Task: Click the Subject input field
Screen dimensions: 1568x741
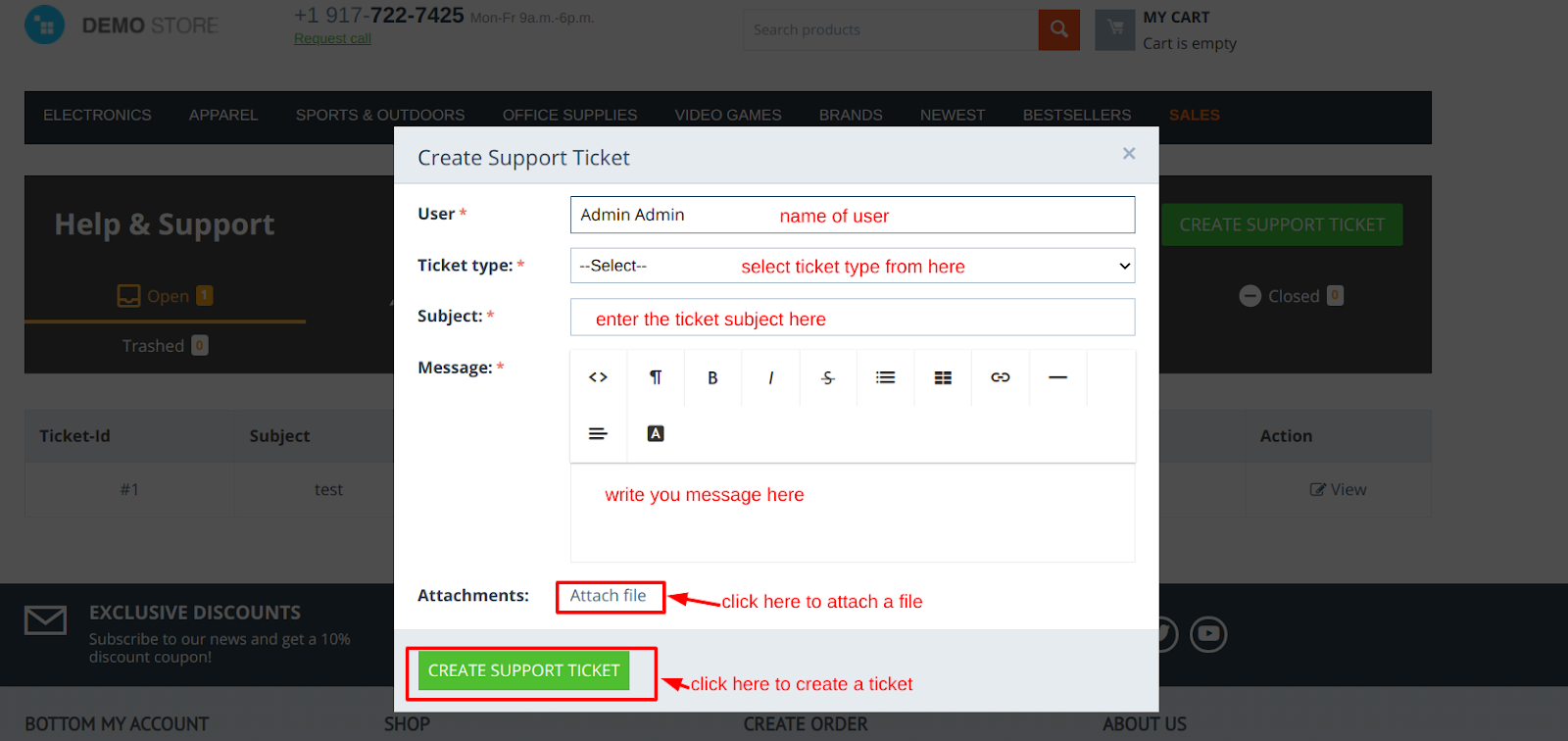Action: 852,318
